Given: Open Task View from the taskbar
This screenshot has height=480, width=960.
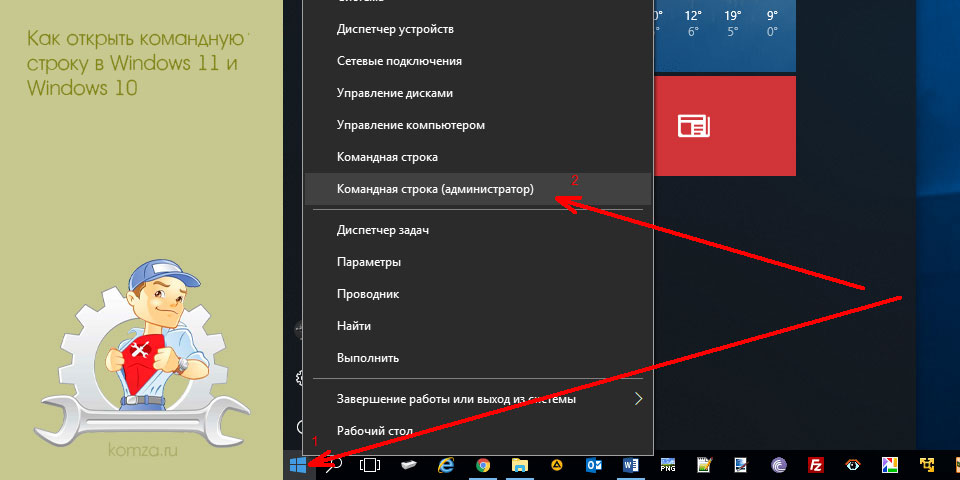Looking at the screenshot, I should tap(370, 465).
